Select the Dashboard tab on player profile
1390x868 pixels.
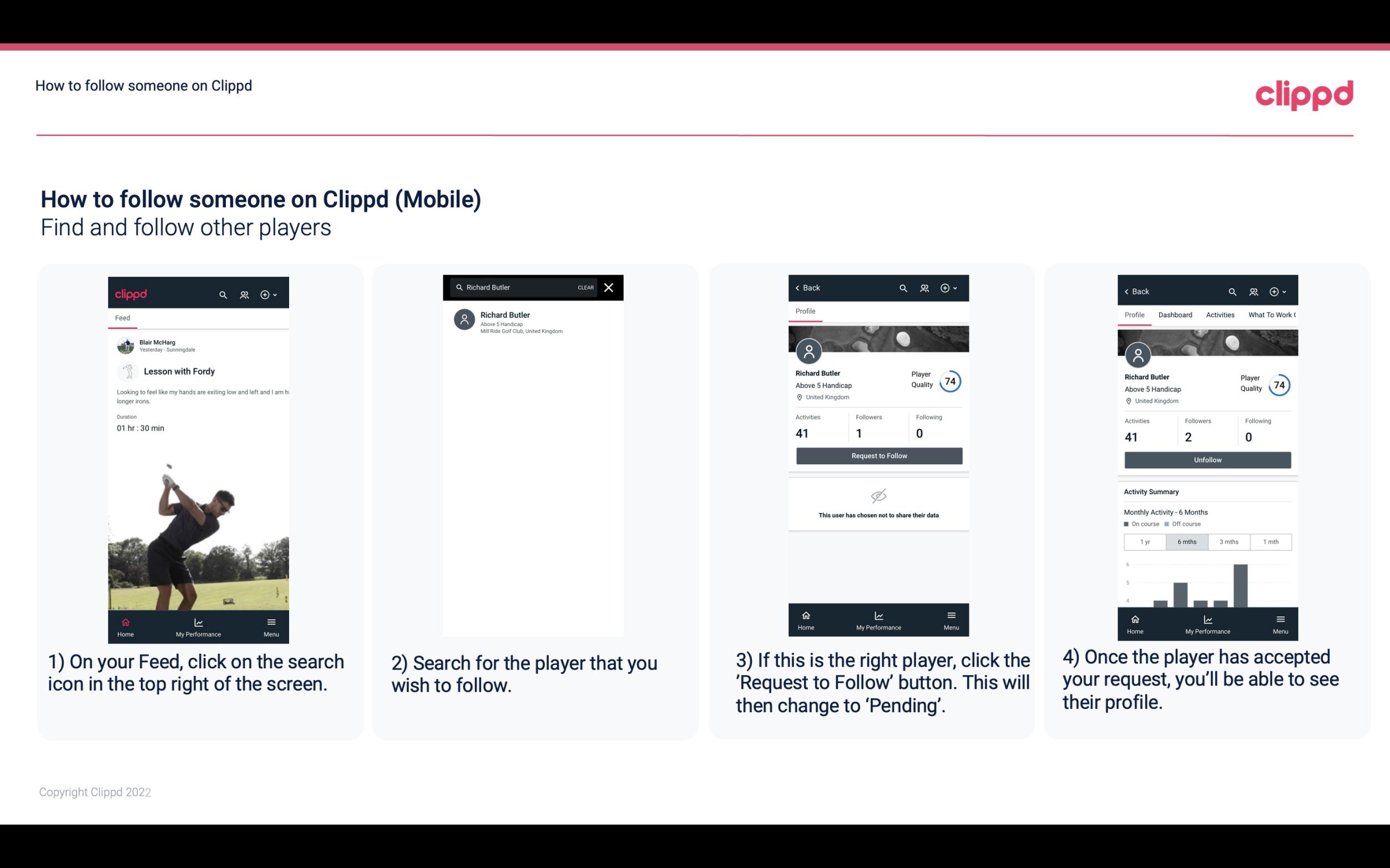1175,315
